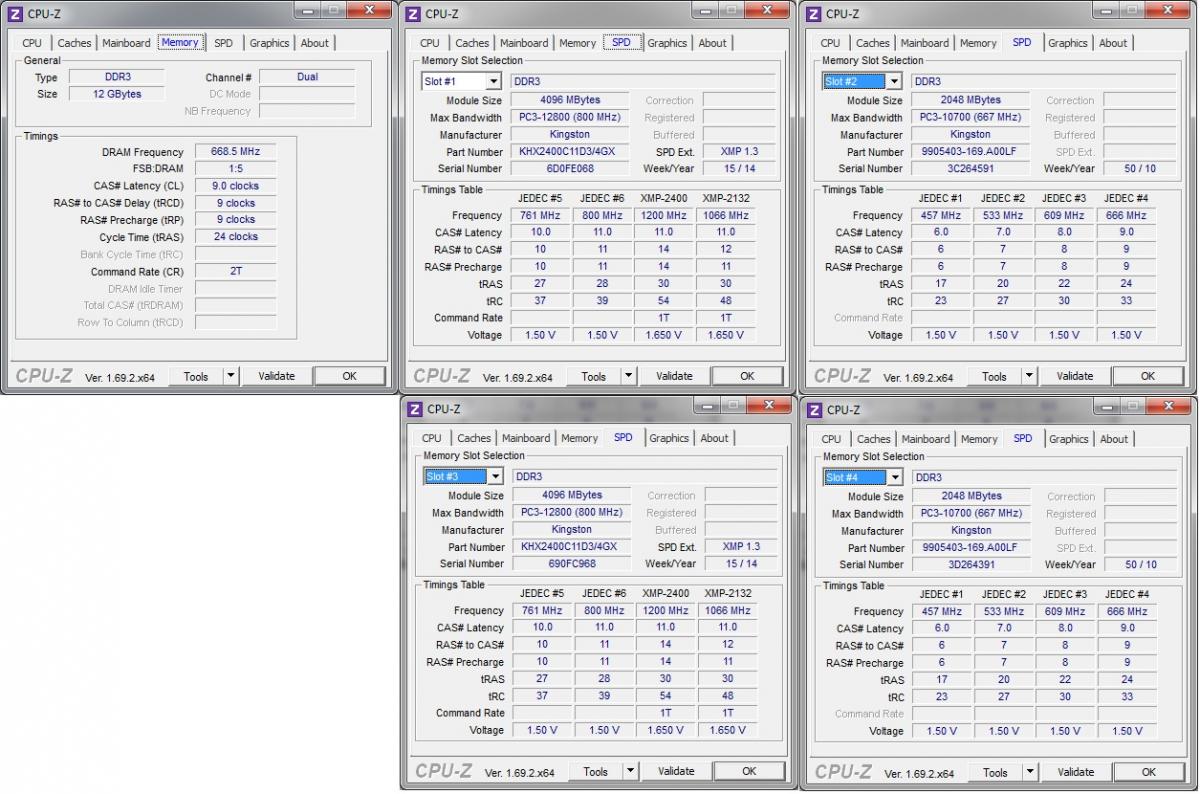1200x794 pixels.
Task: Expand the Slot #4 slot selection combo box
Action: coord(895,478)
